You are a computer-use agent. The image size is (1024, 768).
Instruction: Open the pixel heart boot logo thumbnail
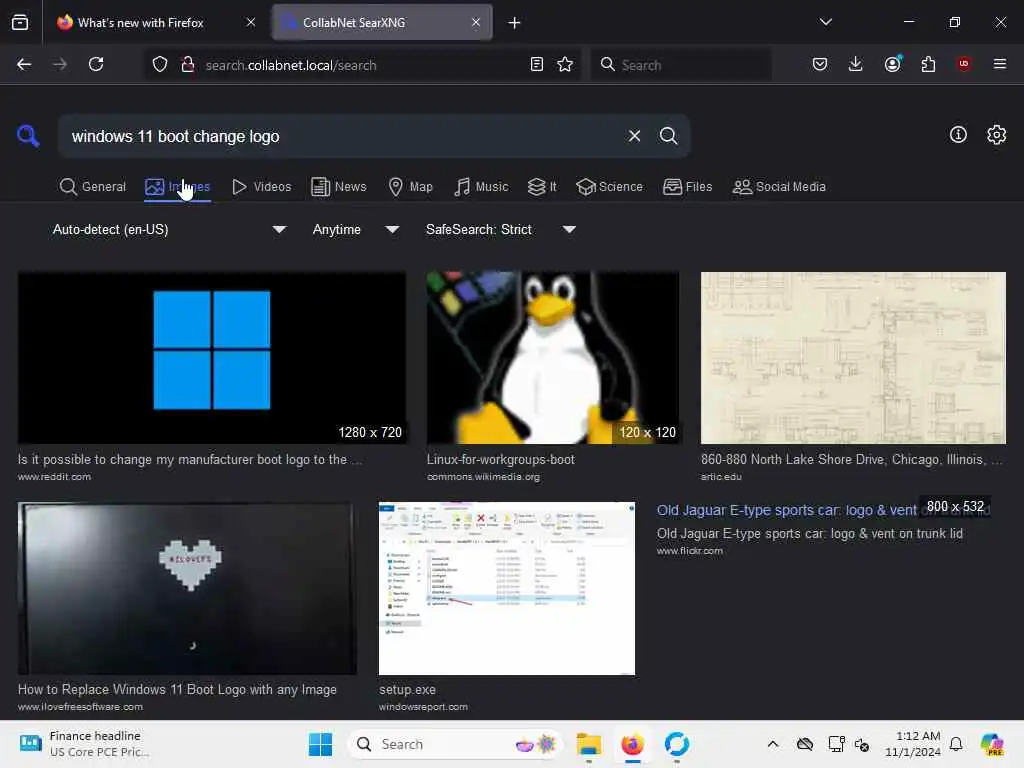click(x=187, y=588)
